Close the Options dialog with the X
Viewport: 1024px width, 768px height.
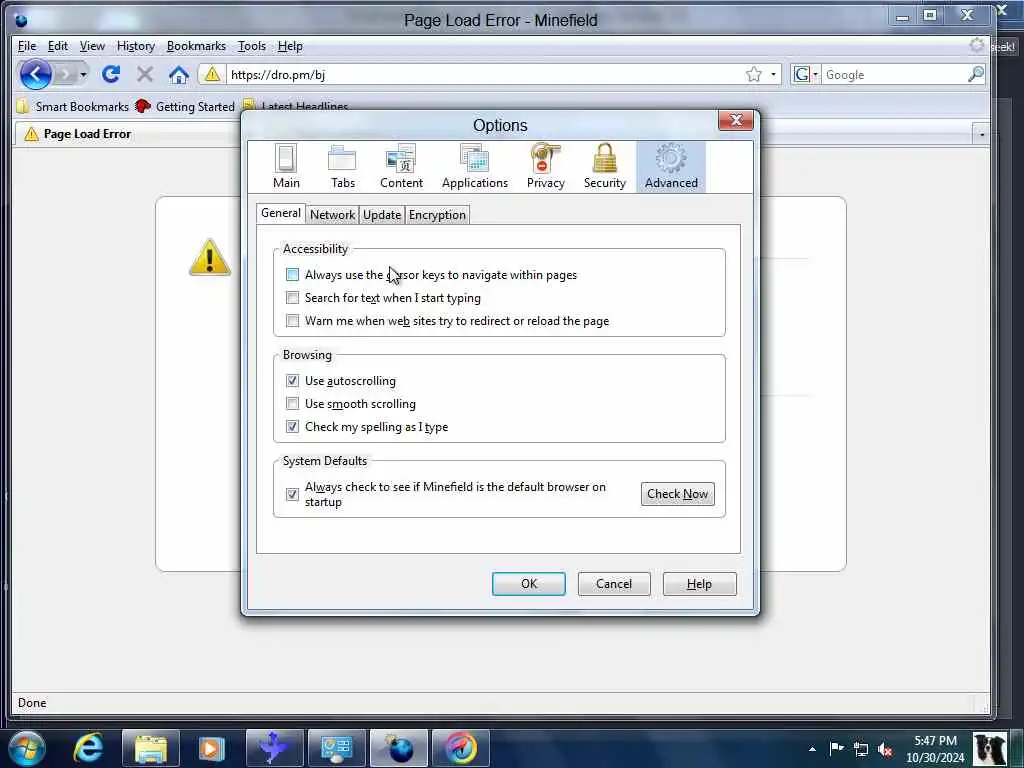click(x=735, y=120)
